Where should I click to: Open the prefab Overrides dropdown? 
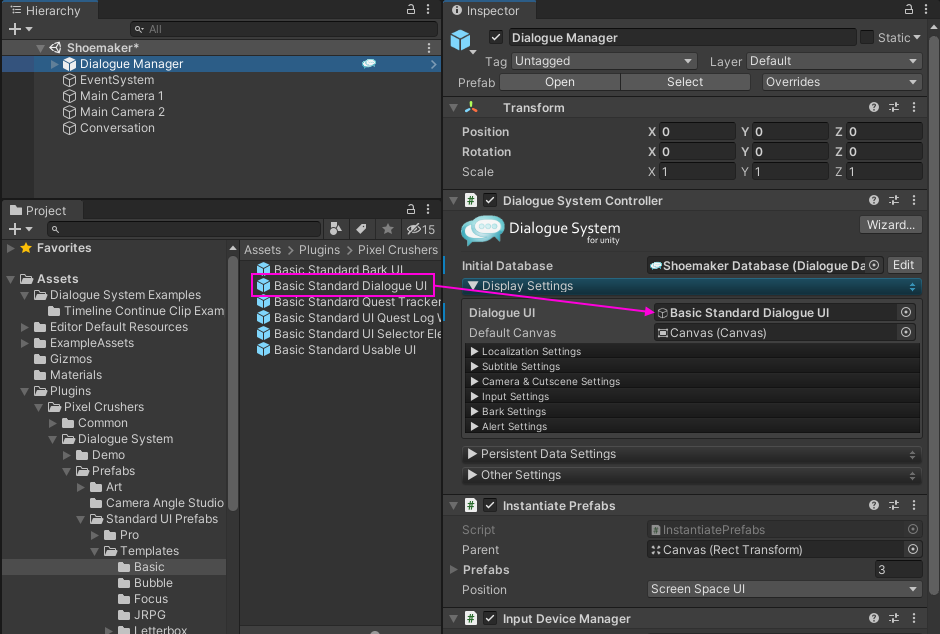(x=842, y=82)
